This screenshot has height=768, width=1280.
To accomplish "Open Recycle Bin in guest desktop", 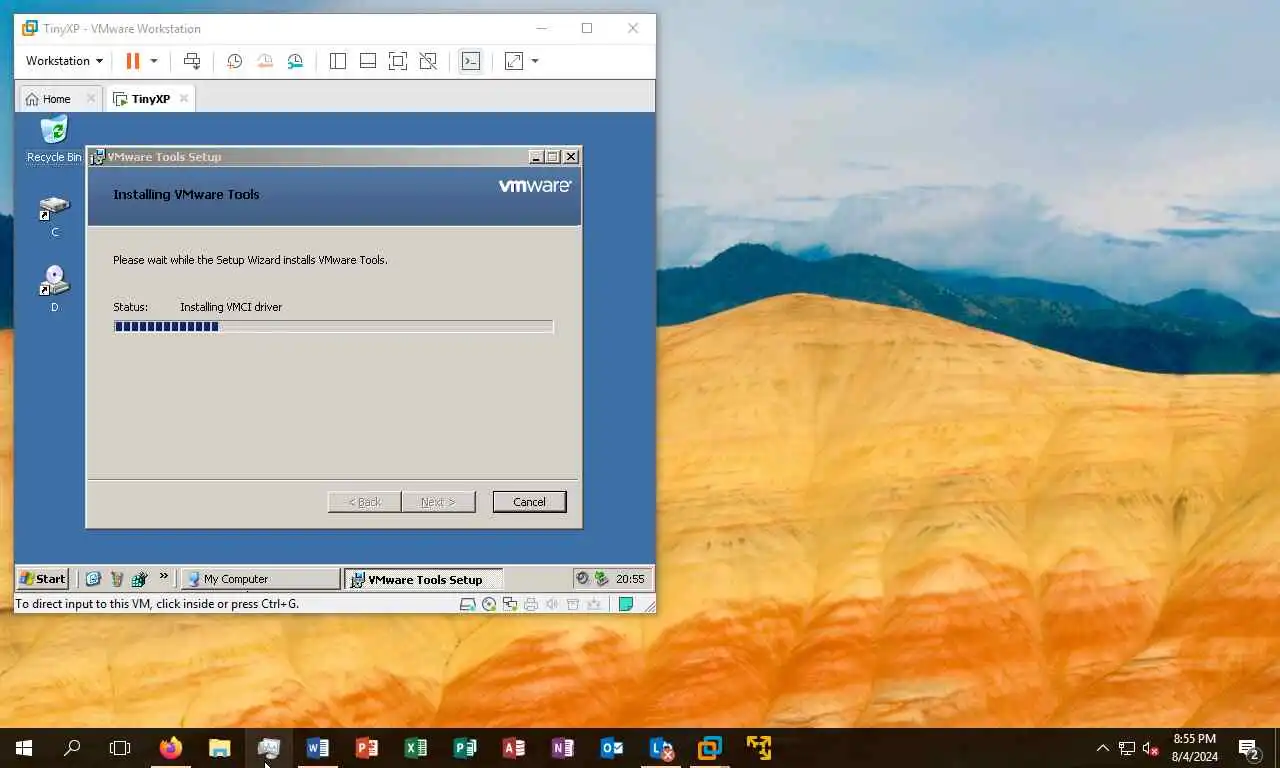I will (54, 139).
